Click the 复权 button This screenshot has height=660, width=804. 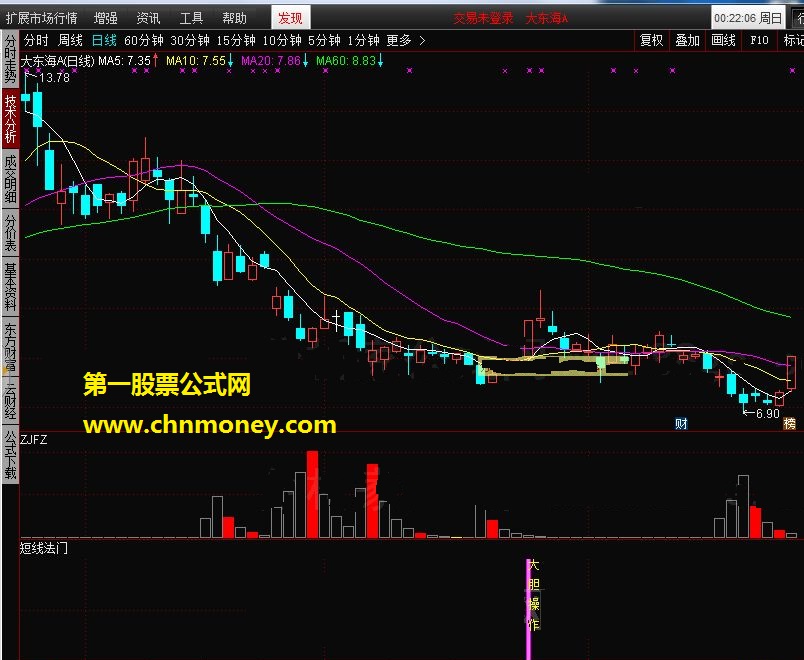click(652, 40)
